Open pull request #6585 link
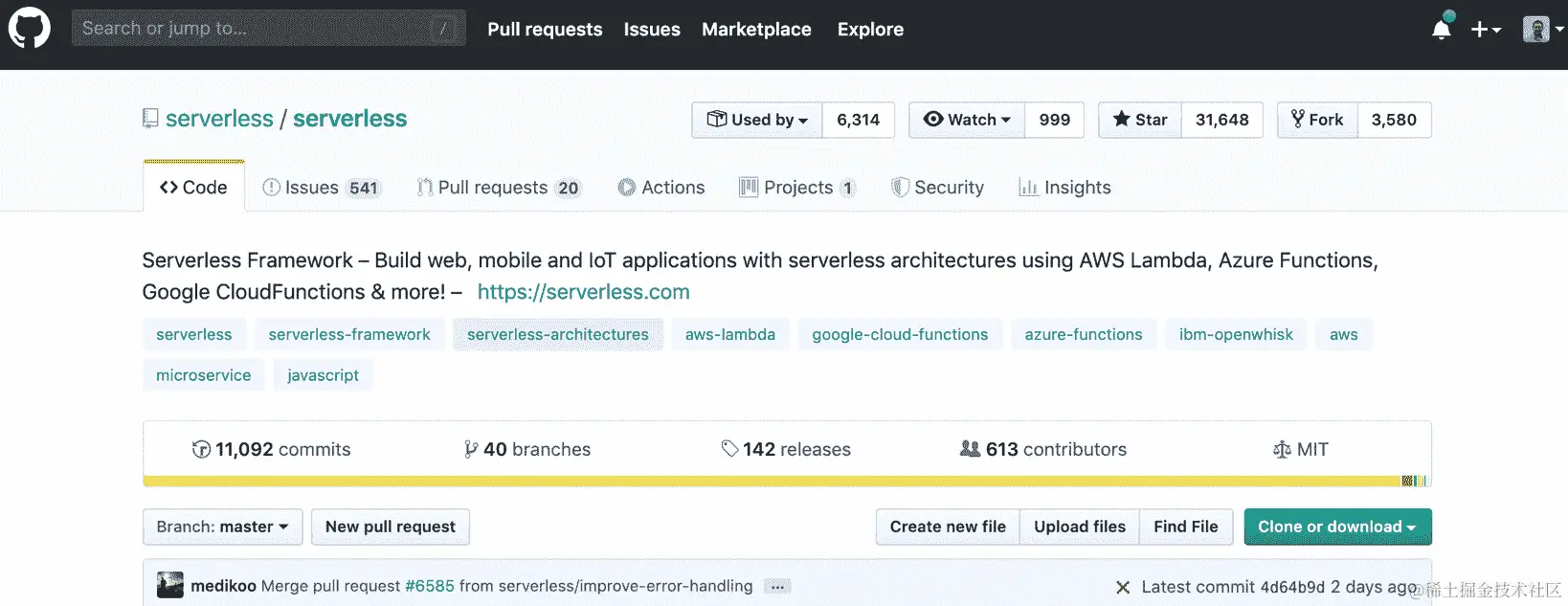This screenshot has height=606, width=1568. click(430, 586)
